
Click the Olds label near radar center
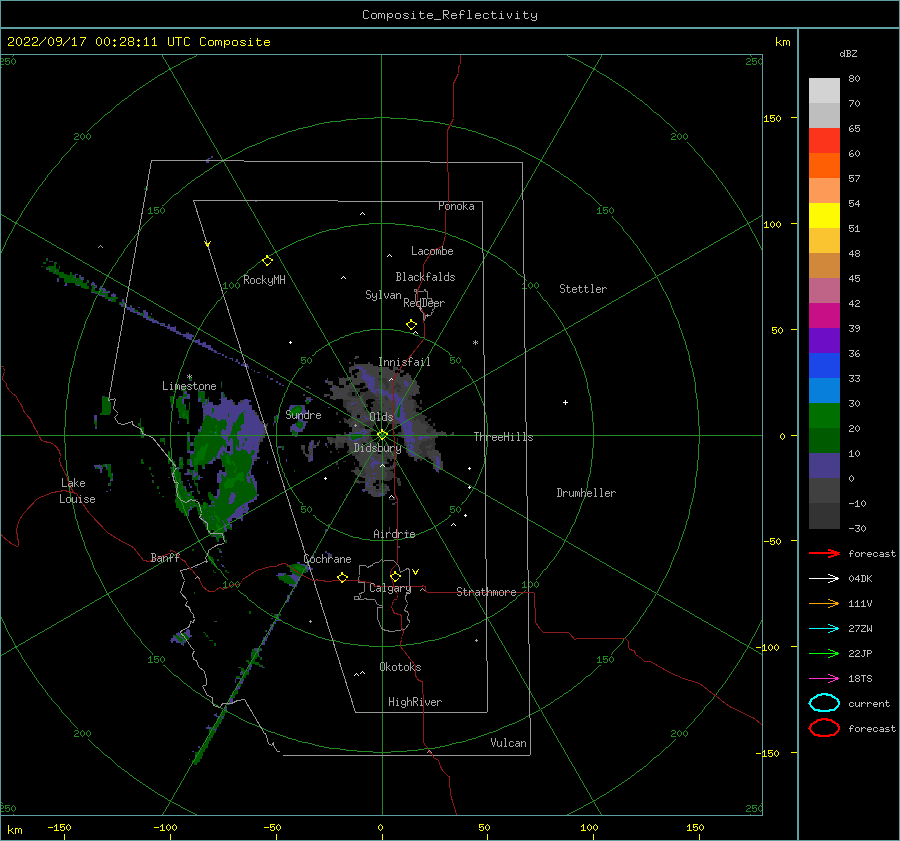tap(381, 417)
